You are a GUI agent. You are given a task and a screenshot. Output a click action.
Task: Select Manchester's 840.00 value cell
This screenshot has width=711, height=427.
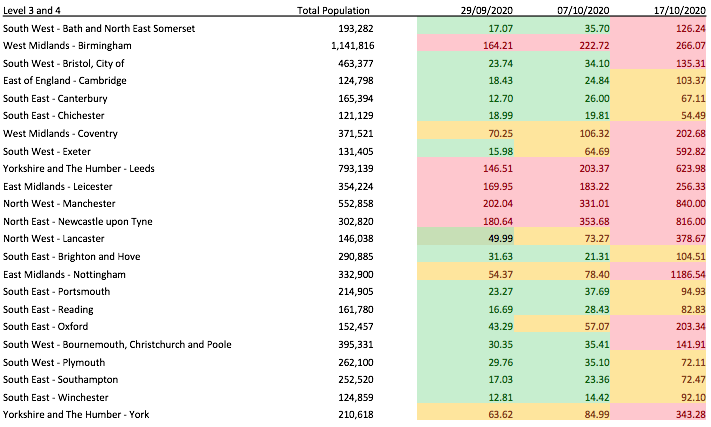point(658,204)
